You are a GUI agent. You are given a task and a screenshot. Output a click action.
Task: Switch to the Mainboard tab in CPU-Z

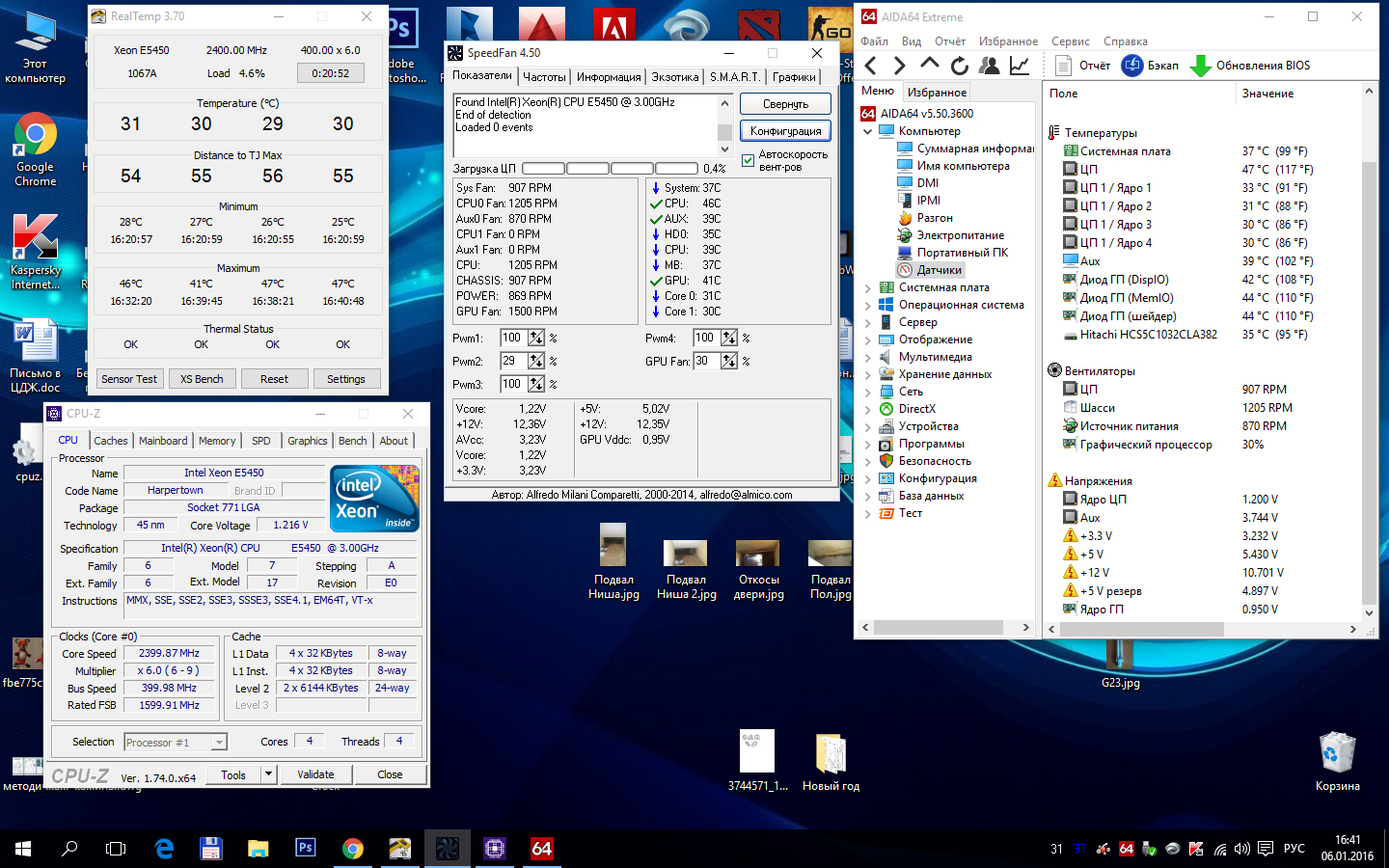click(x=163, y=441)
